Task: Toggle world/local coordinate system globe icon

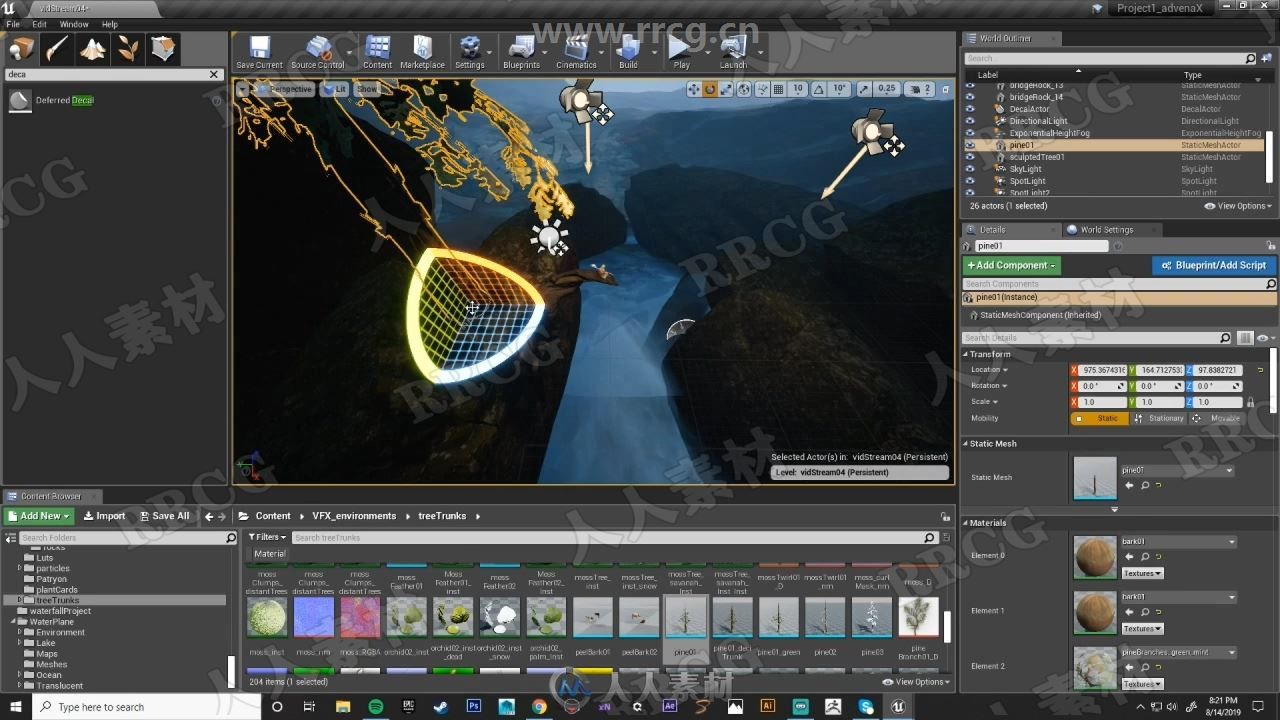Action: point(744,89)
